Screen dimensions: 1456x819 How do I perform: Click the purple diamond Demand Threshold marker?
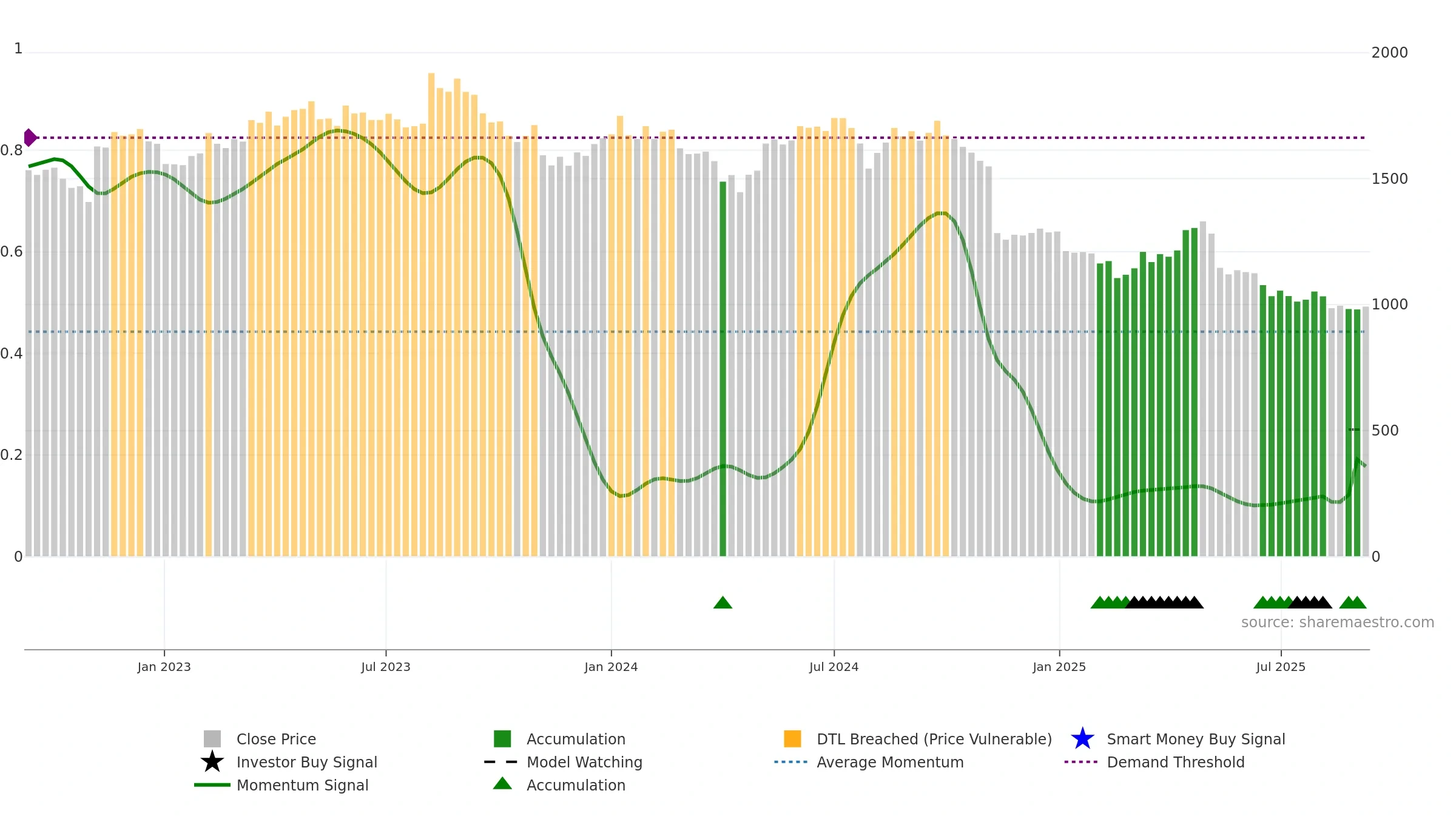tap(30, 138)
